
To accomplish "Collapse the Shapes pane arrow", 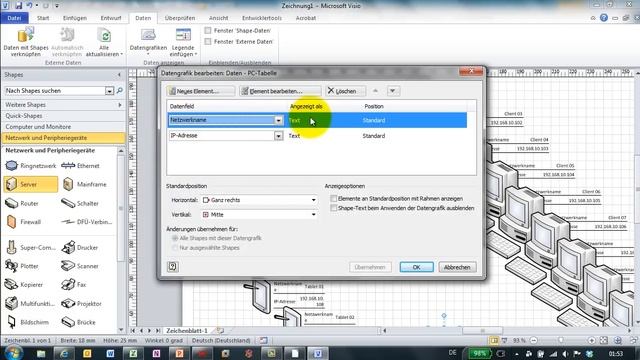I will pyautogui.click(x=119, y=75).
